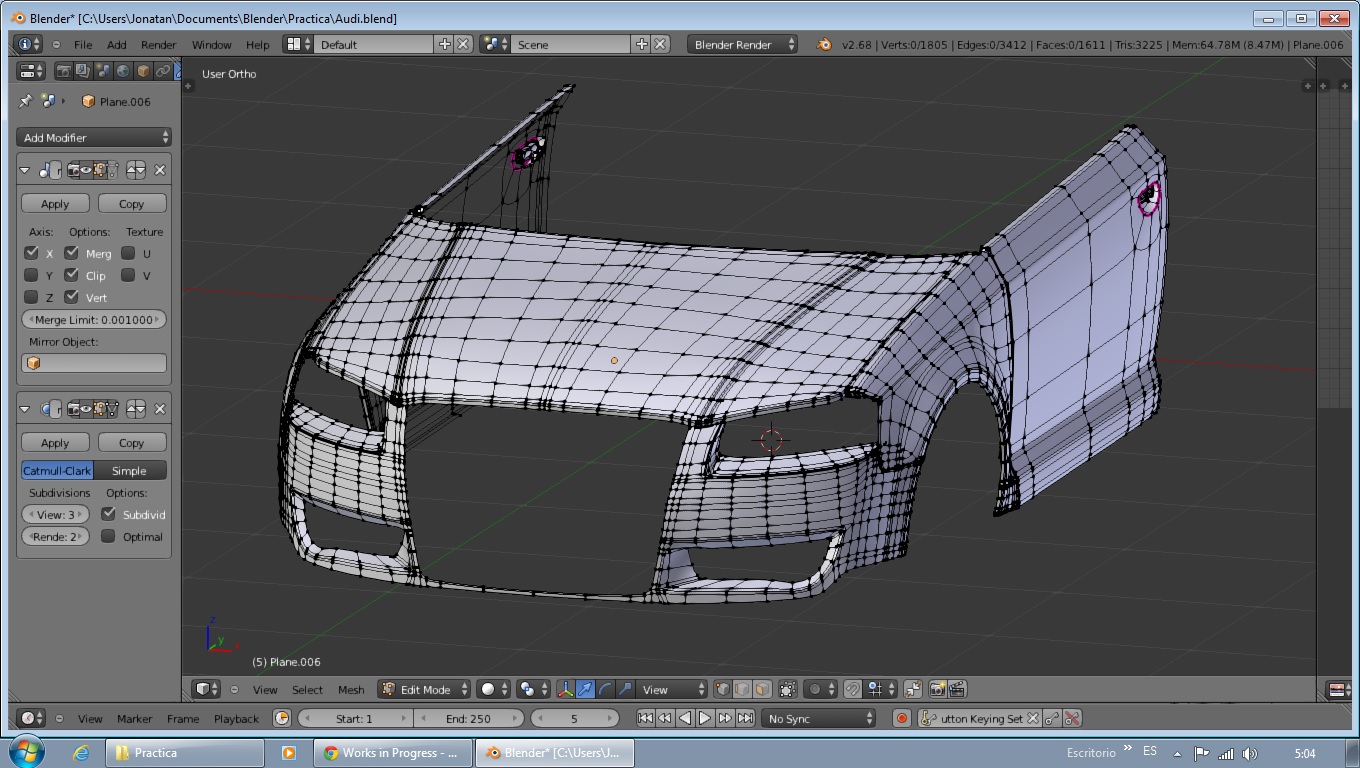The height and width of the screenshot is (768, 1360).
Task: Open the Edit Mode selector dropdown
Action: coord(424,690)
